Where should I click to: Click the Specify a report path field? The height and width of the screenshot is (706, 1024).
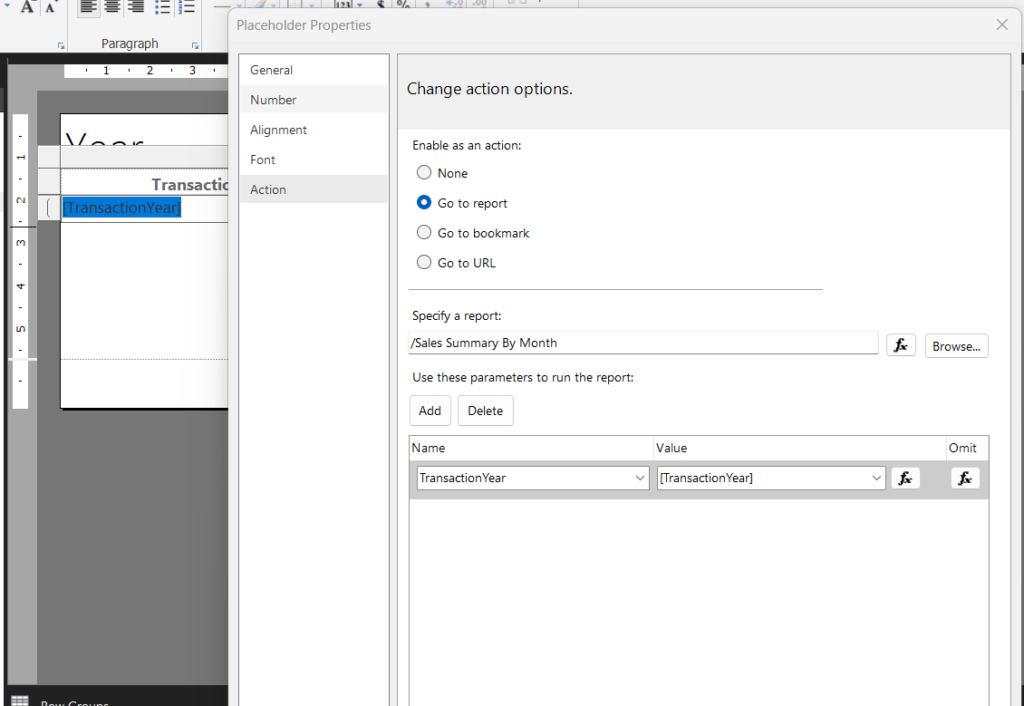click(643, 343)
